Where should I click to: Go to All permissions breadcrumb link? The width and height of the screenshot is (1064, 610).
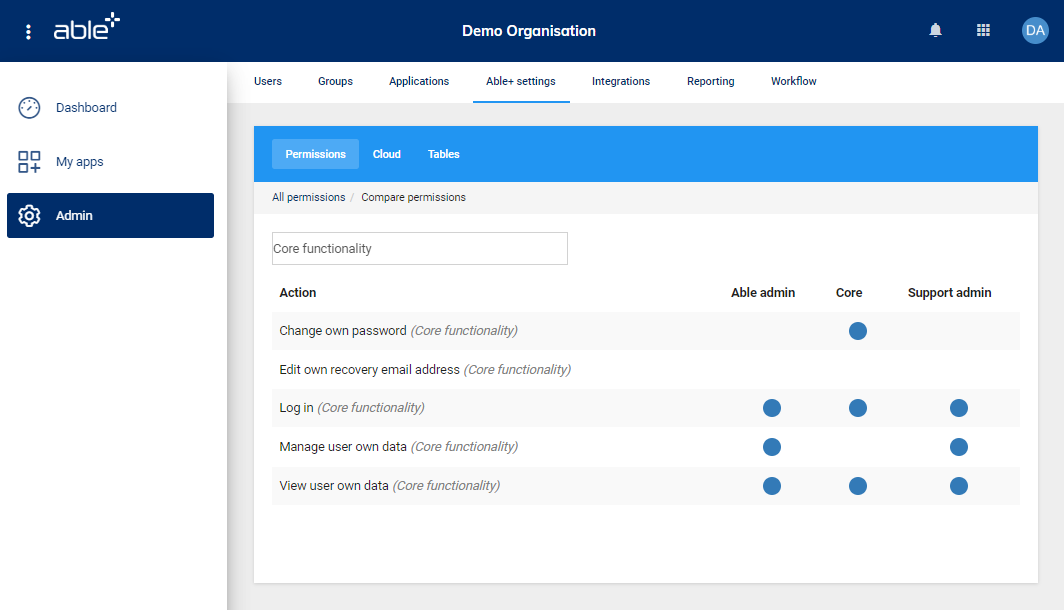coord(309,198)
